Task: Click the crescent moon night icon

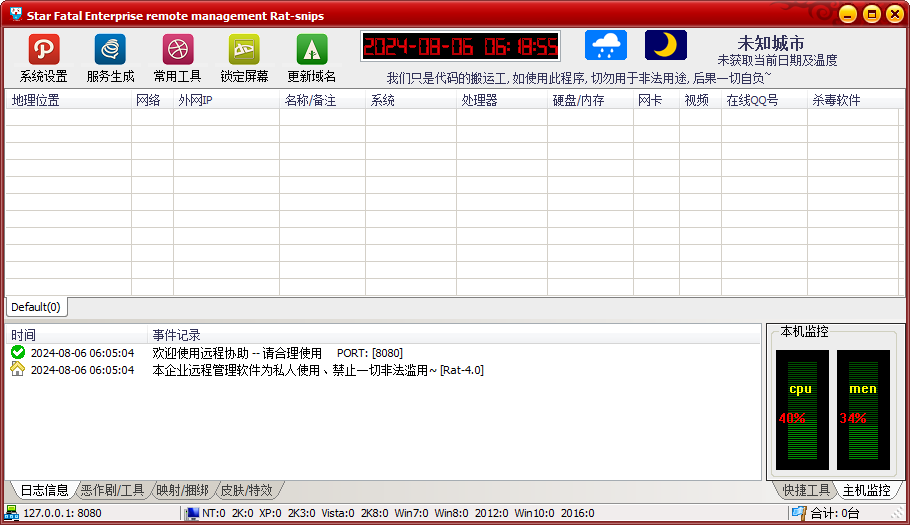Action: pos(665,46)
